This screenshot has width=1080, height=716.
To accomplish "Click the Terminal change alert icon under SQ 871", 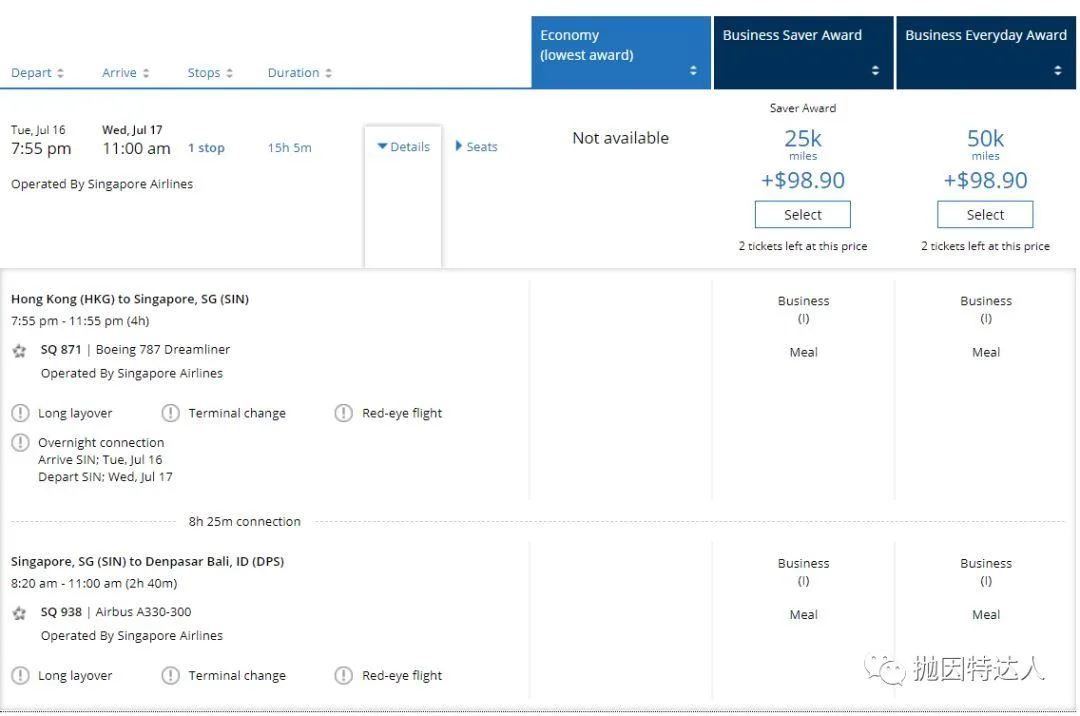I will click(x=170, y=413).
